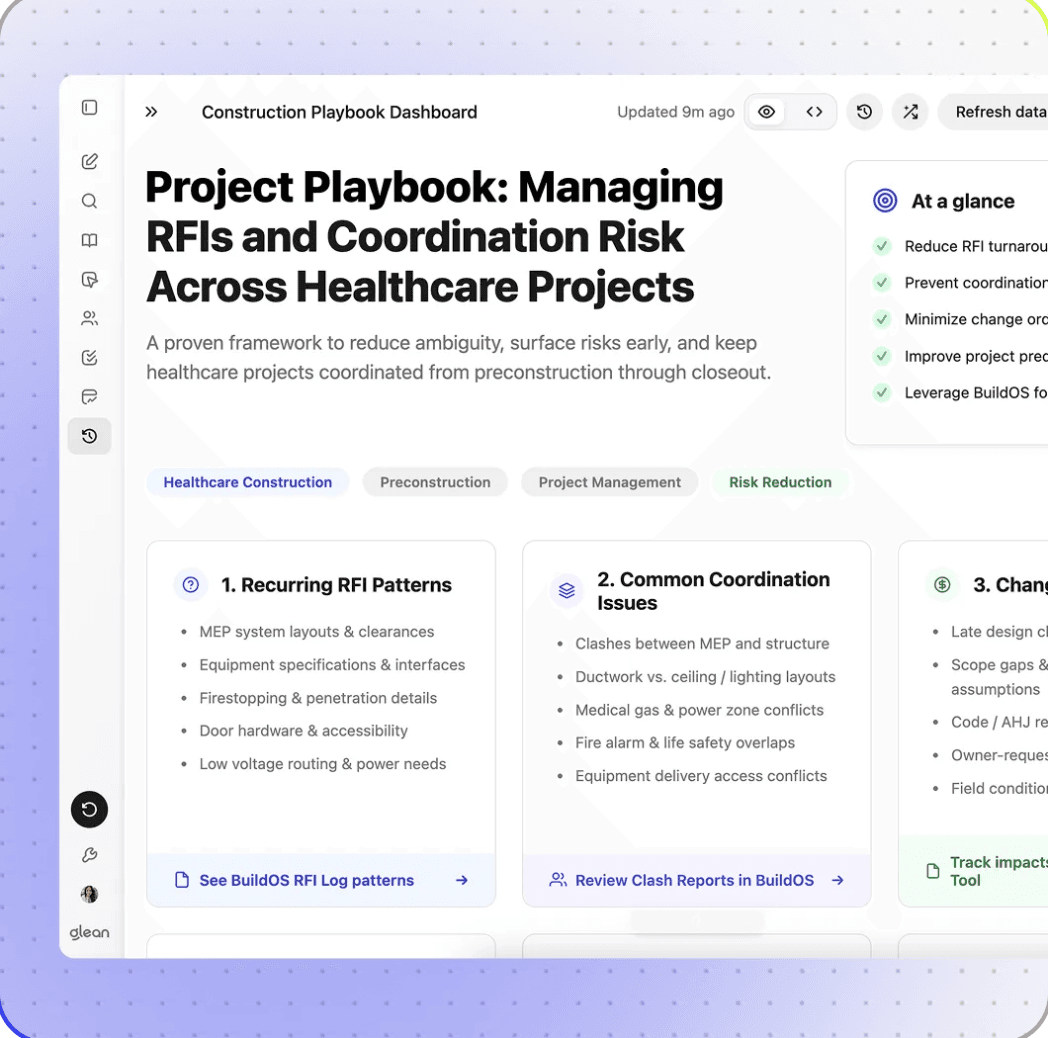
Task: Select Healthcare Construction tag
Action: (248, 482)
